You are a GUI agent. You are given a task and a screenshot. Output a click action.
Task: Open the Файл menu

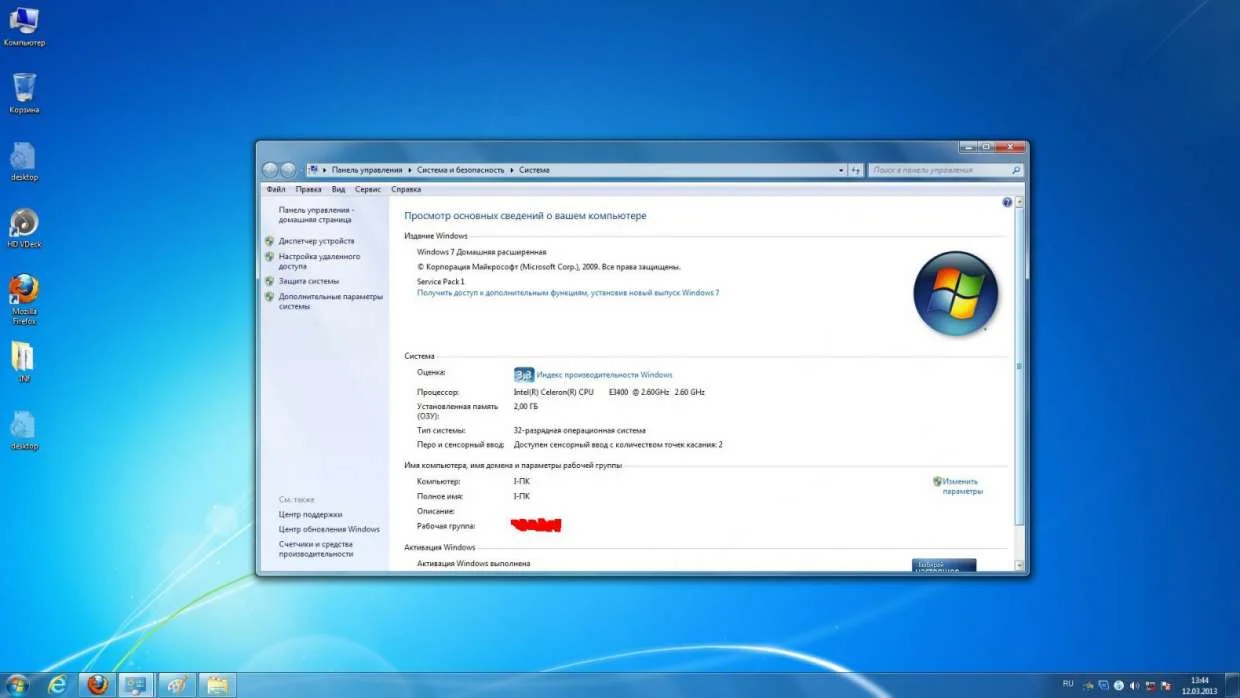point(276,189)
